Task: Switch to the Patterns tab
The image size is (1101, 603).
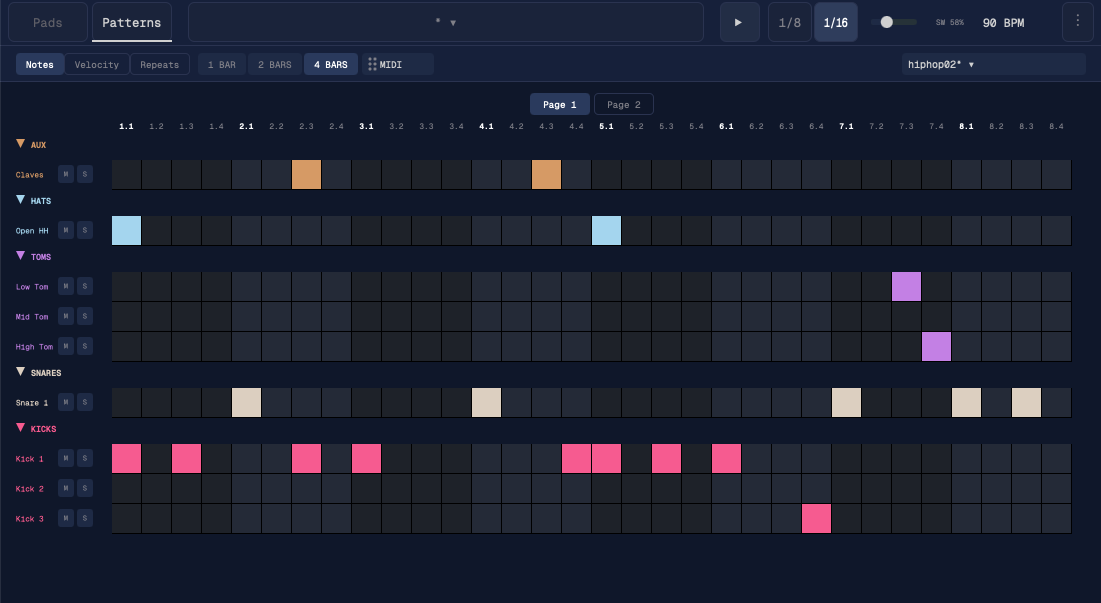Action: (x=131, y=22)
